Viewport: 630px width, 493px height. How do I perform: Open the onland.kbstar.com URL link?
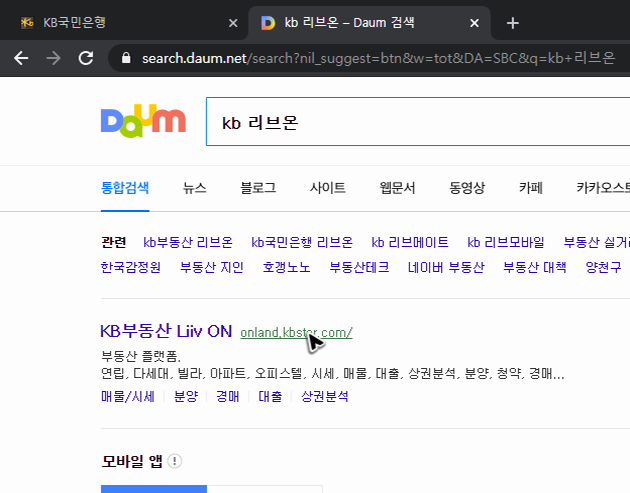(297, 333)
